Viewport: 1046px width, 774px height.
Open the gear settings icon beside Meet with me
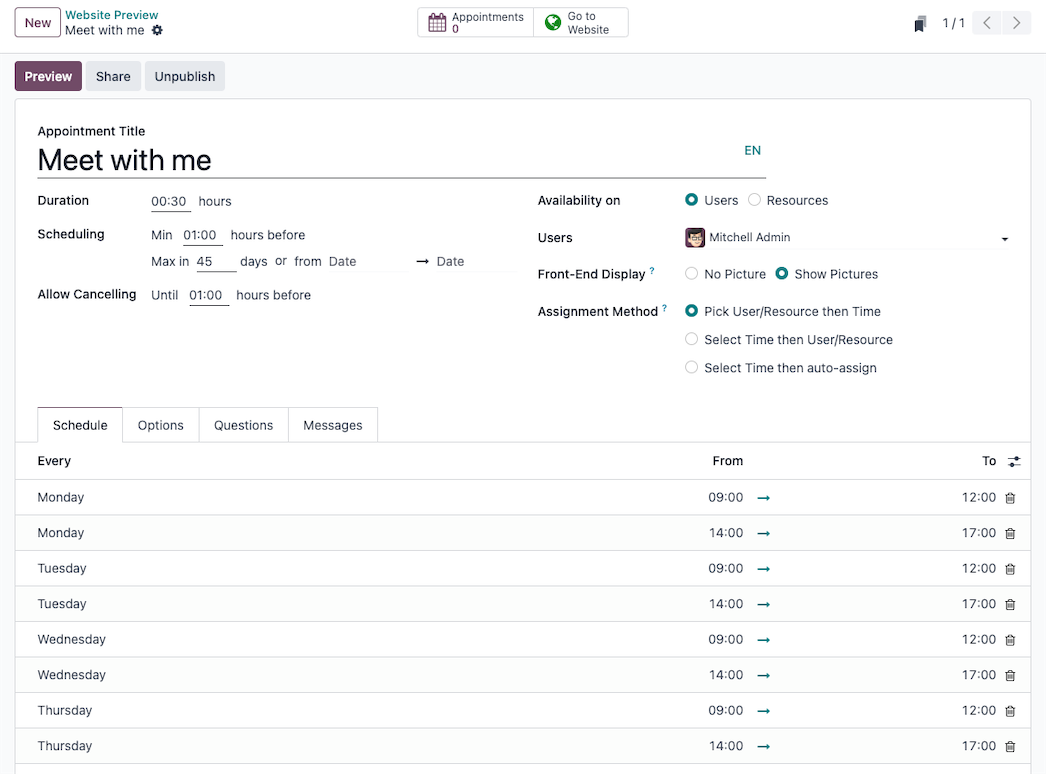(x=157, y=31)
